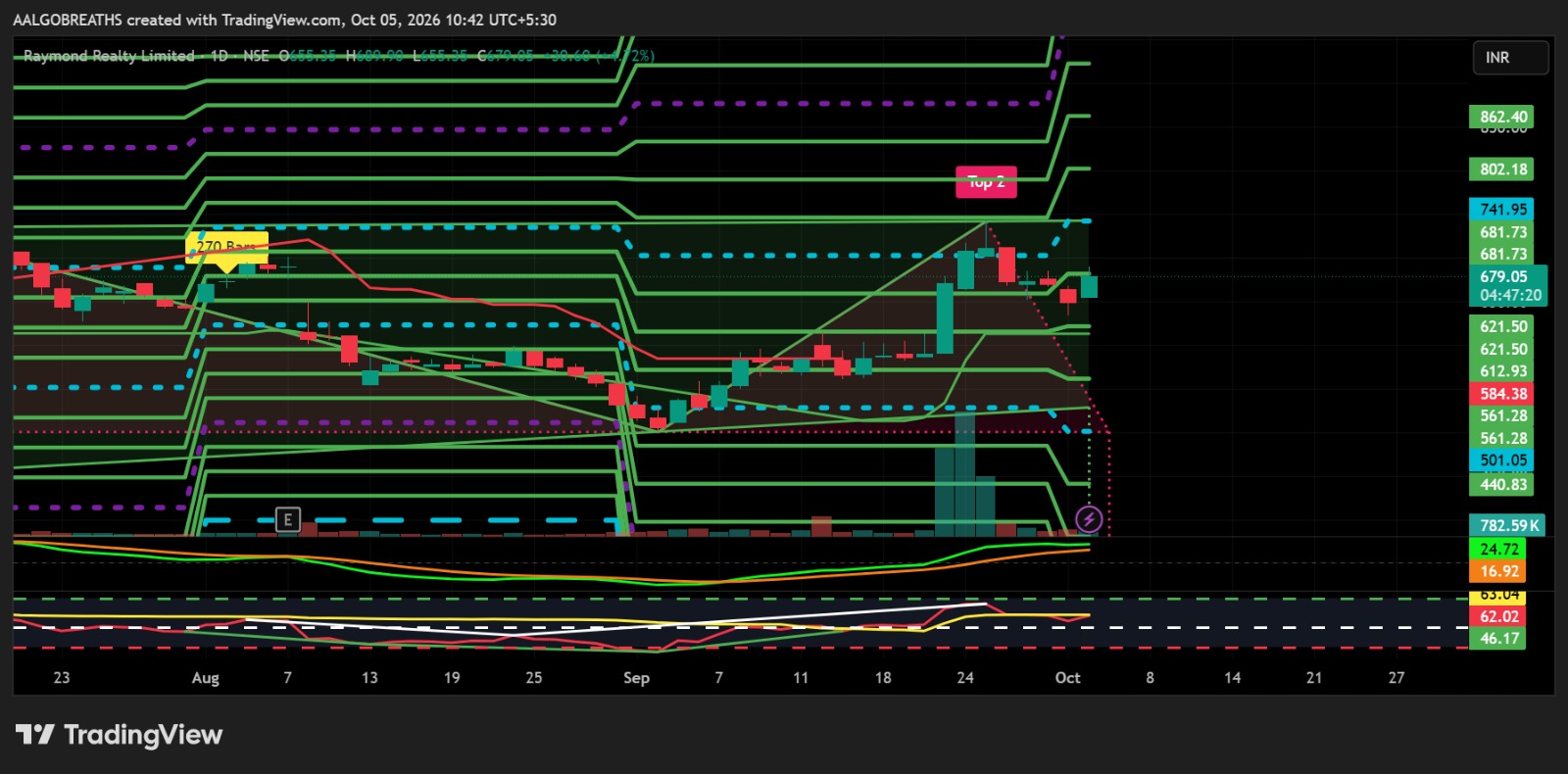The image size is (1568, 774).
Task: Click the 14 date label
Action: click(x=1232, y=678)
